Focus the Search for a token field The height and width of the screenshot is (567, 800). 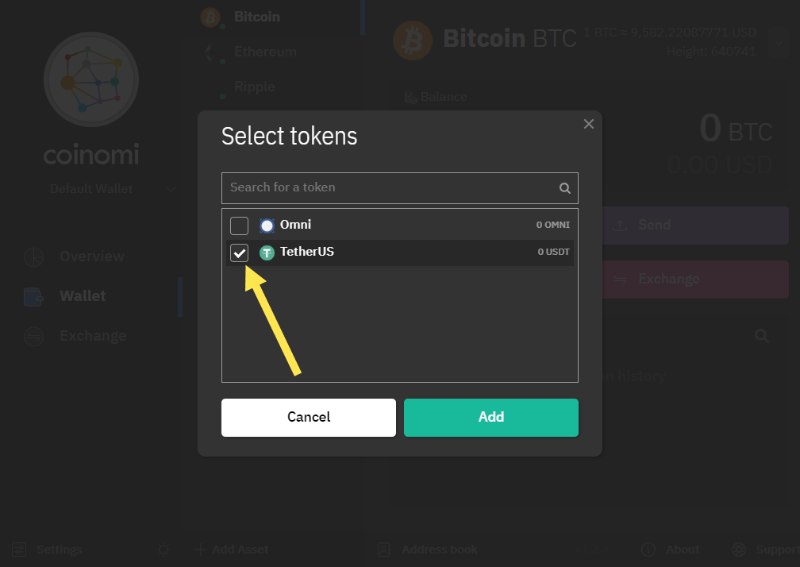[400, 188]
